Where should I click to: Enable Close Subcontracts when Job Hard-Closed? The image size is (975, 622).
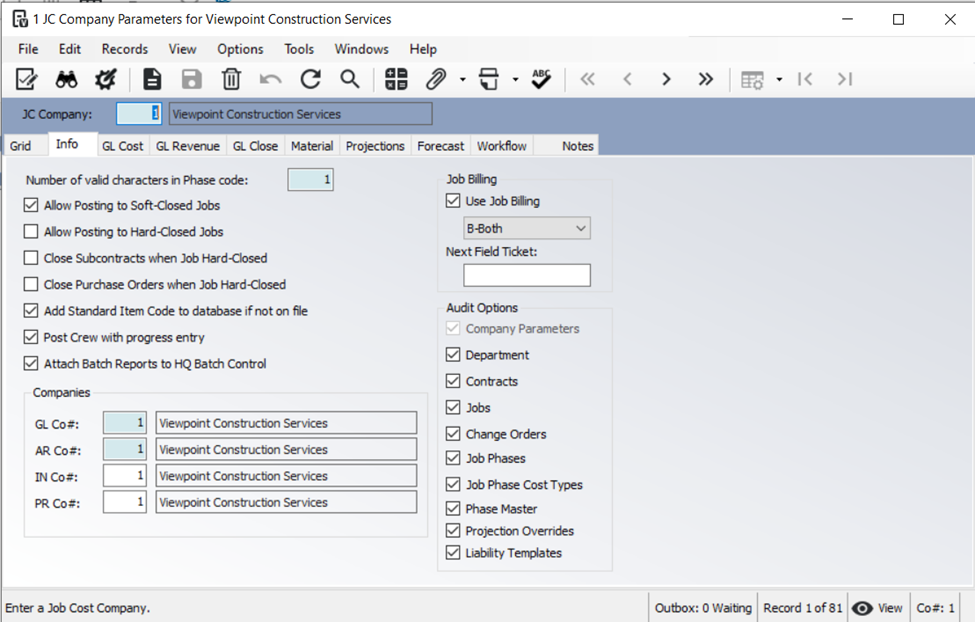coord(30,258)
